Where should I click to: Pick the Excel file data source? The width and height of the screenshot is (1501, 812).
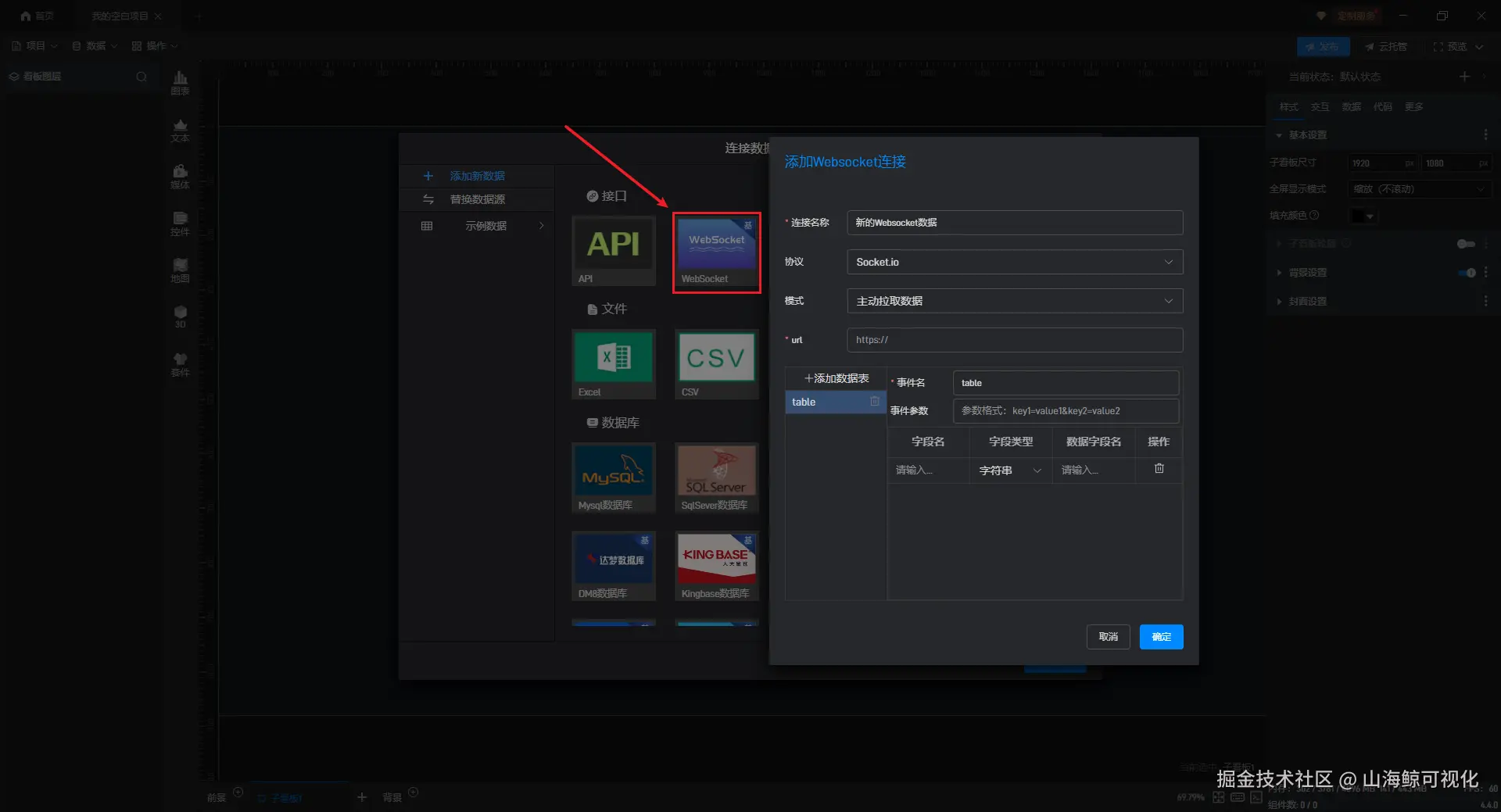[x=614, y=365]
